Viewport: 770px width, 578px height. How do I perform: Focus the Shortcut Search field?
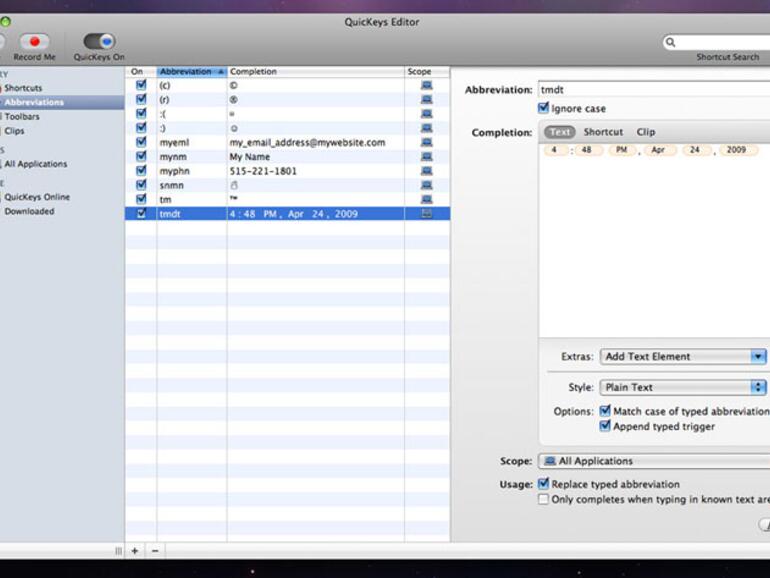(x=717, y=42)
